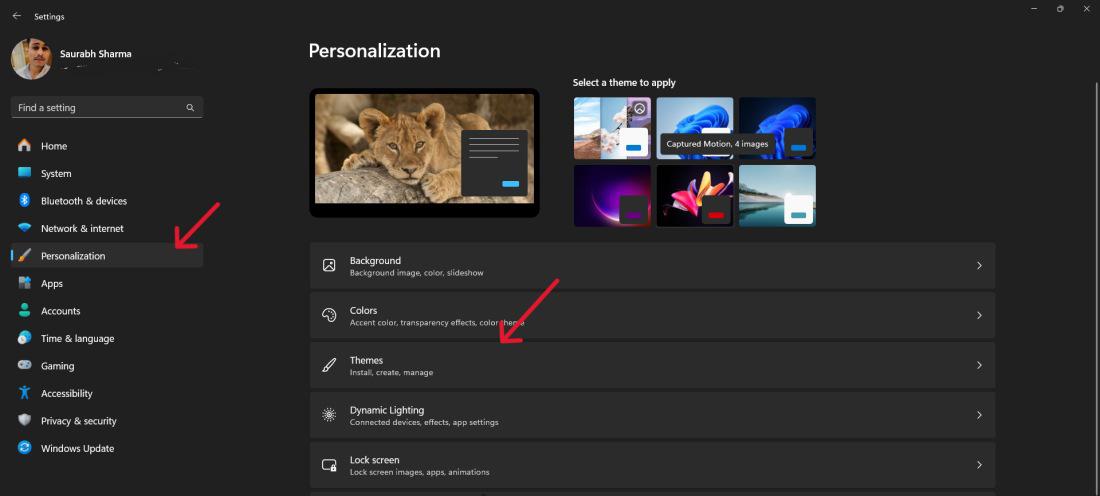1100x496 pixels.
Task: Open Network & internet settings
Action: (x=107, y=228)
